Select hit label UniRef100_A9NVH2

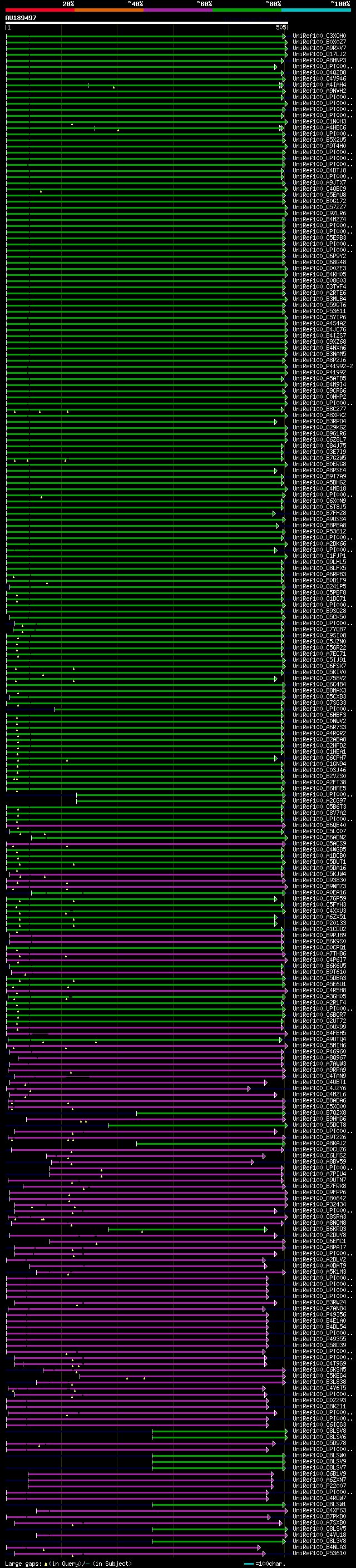coord(319,91)
